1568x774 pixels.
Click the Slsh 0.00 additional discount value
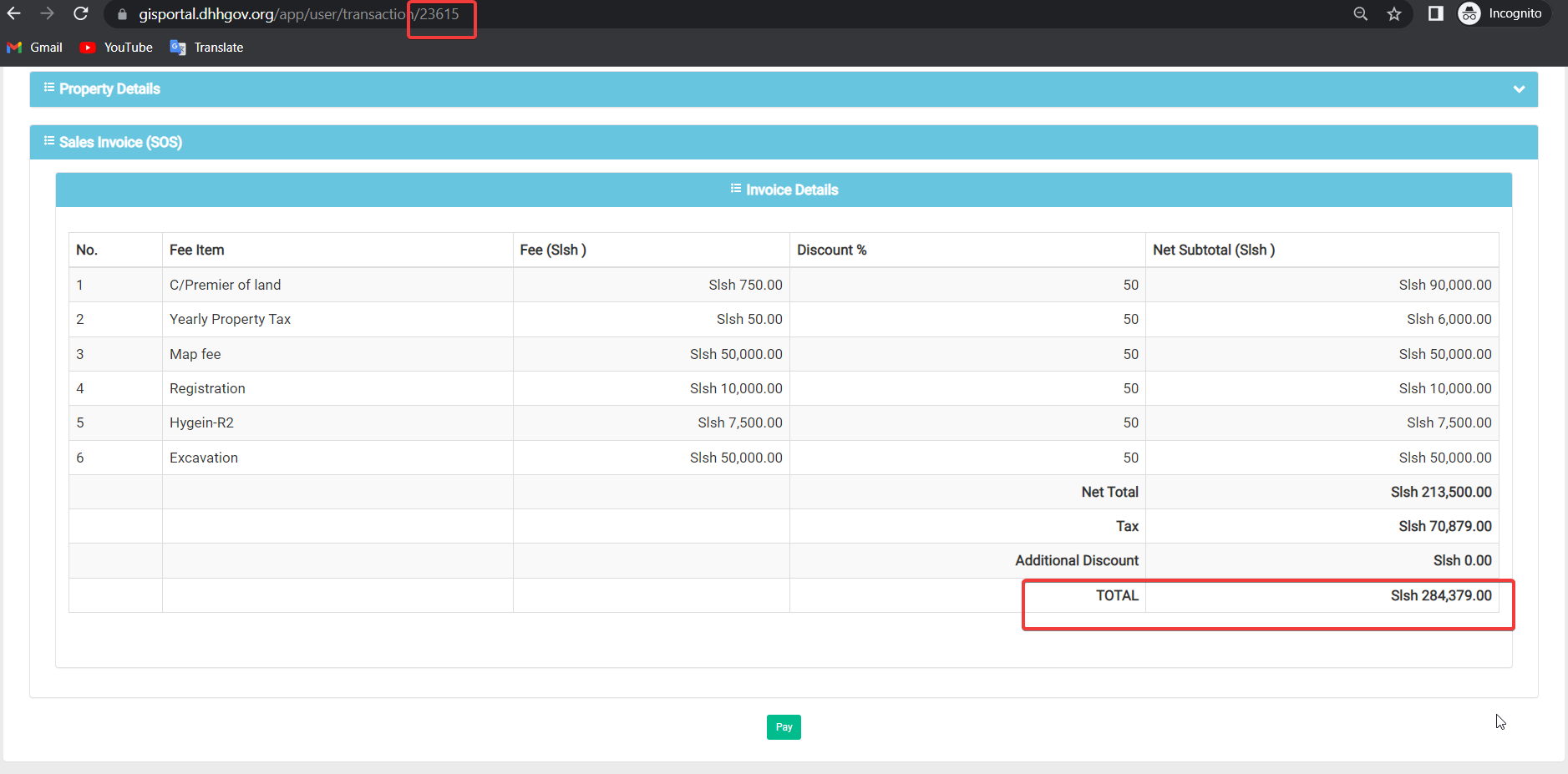[x=1463, y=560]
